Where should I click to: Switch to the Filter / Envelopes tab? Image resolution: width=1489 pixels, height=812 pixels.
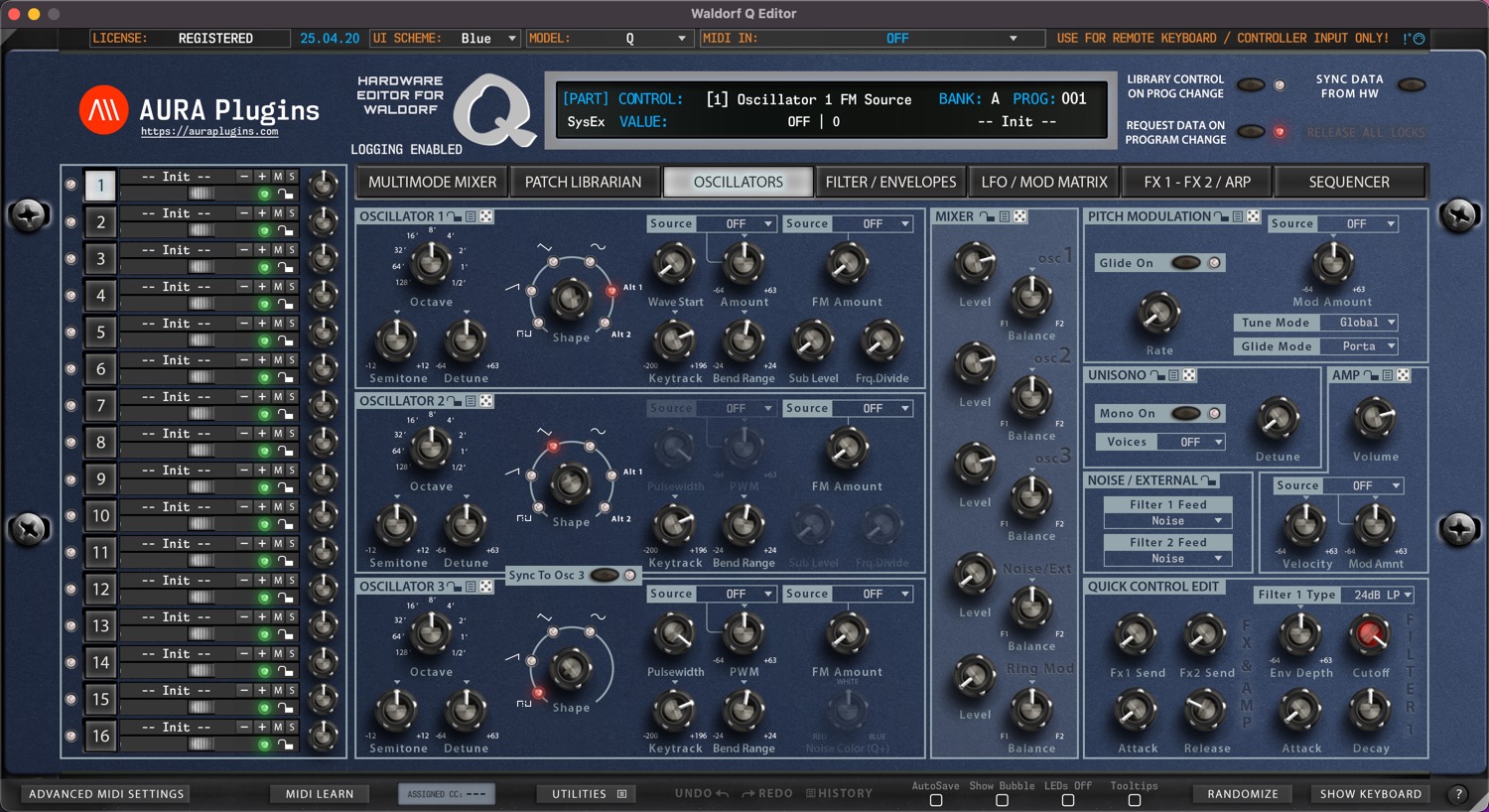890,183
